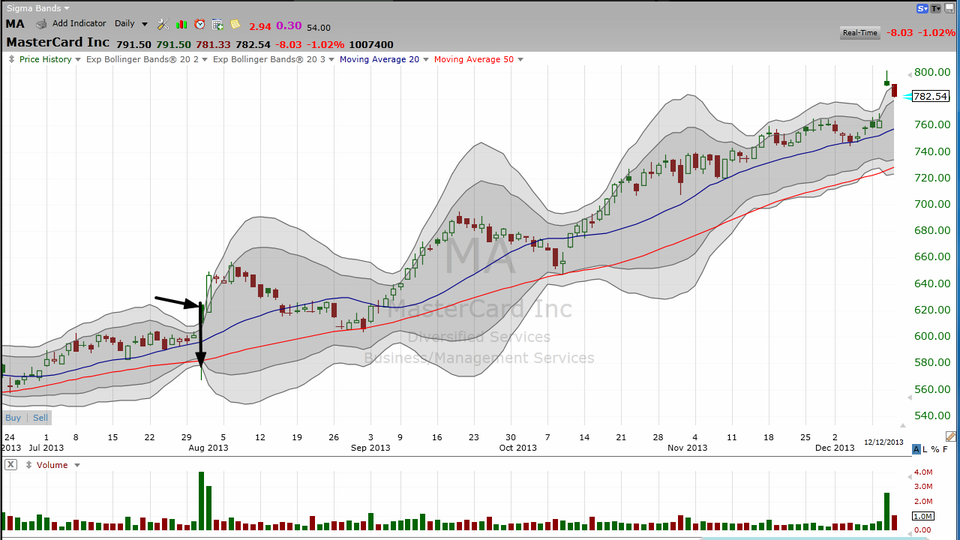Open chart settings via the wrench-and-pencil icon

pos(163,24)
